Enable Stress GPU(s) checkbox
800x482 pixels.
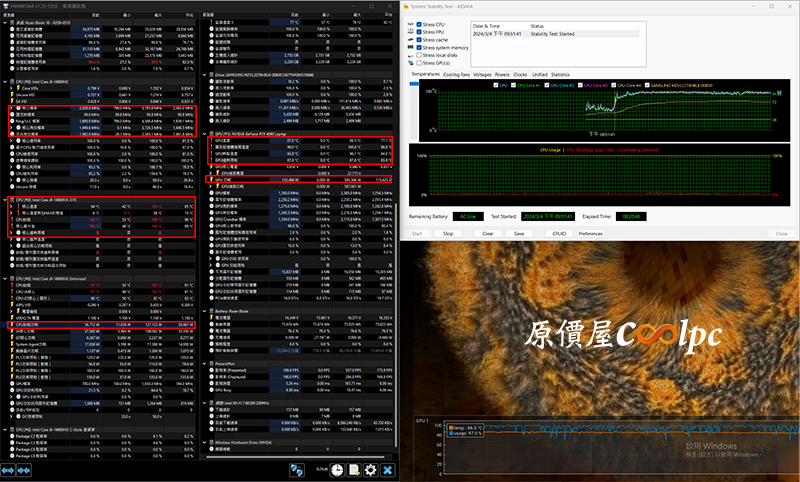tap(419, 63)
